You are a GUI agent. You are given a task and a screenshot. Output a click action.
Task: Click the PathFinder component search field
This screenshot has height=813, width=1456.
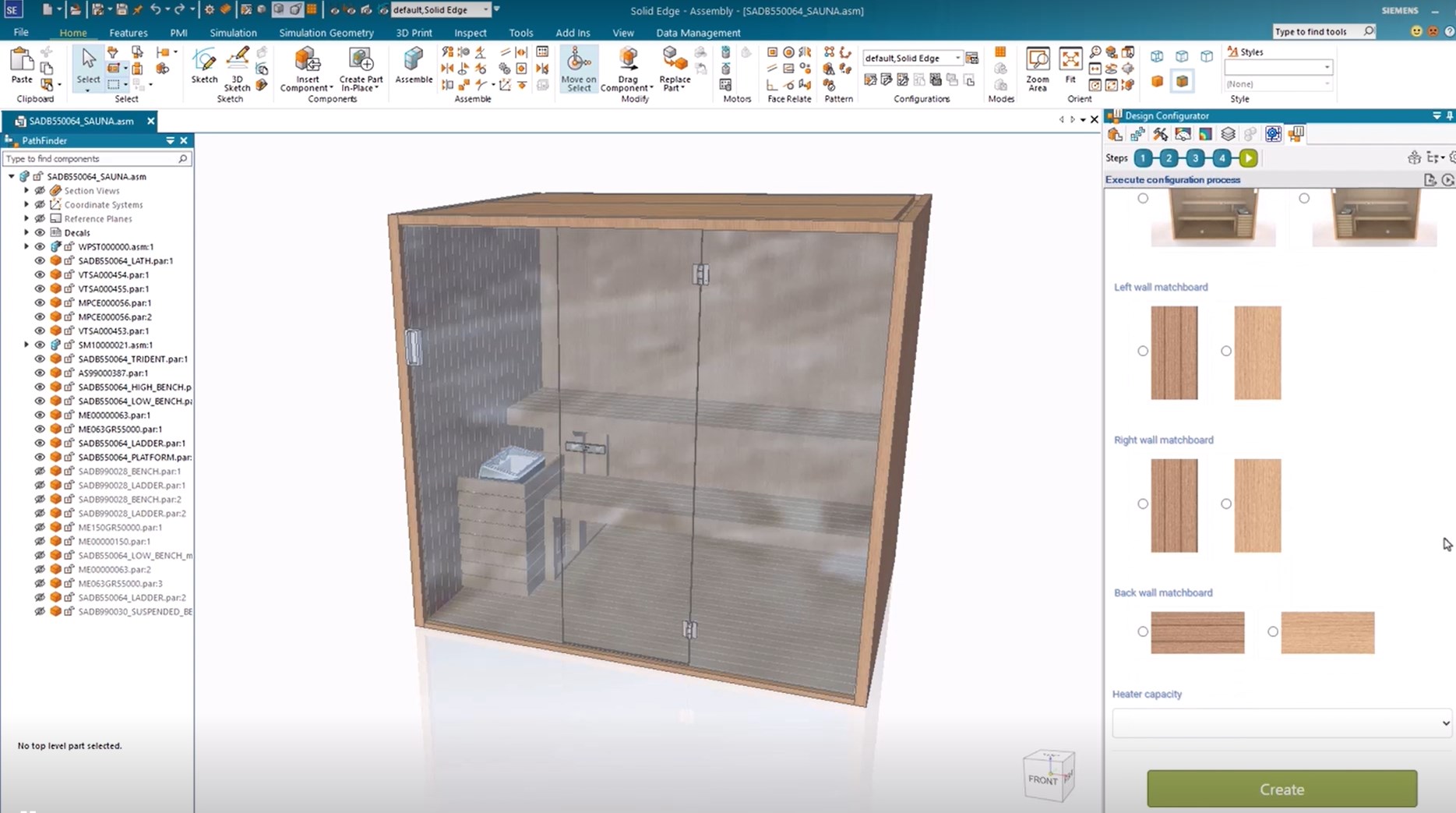click(x=90, y=158)
